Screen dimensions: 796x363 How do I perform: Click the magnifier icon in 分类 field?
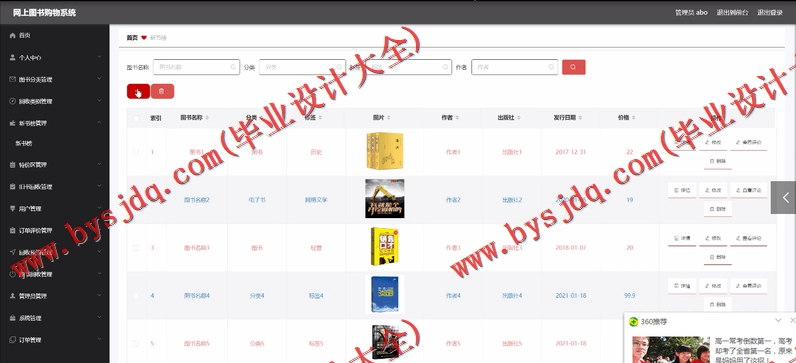pyautogui.click(x=339, y=67)
